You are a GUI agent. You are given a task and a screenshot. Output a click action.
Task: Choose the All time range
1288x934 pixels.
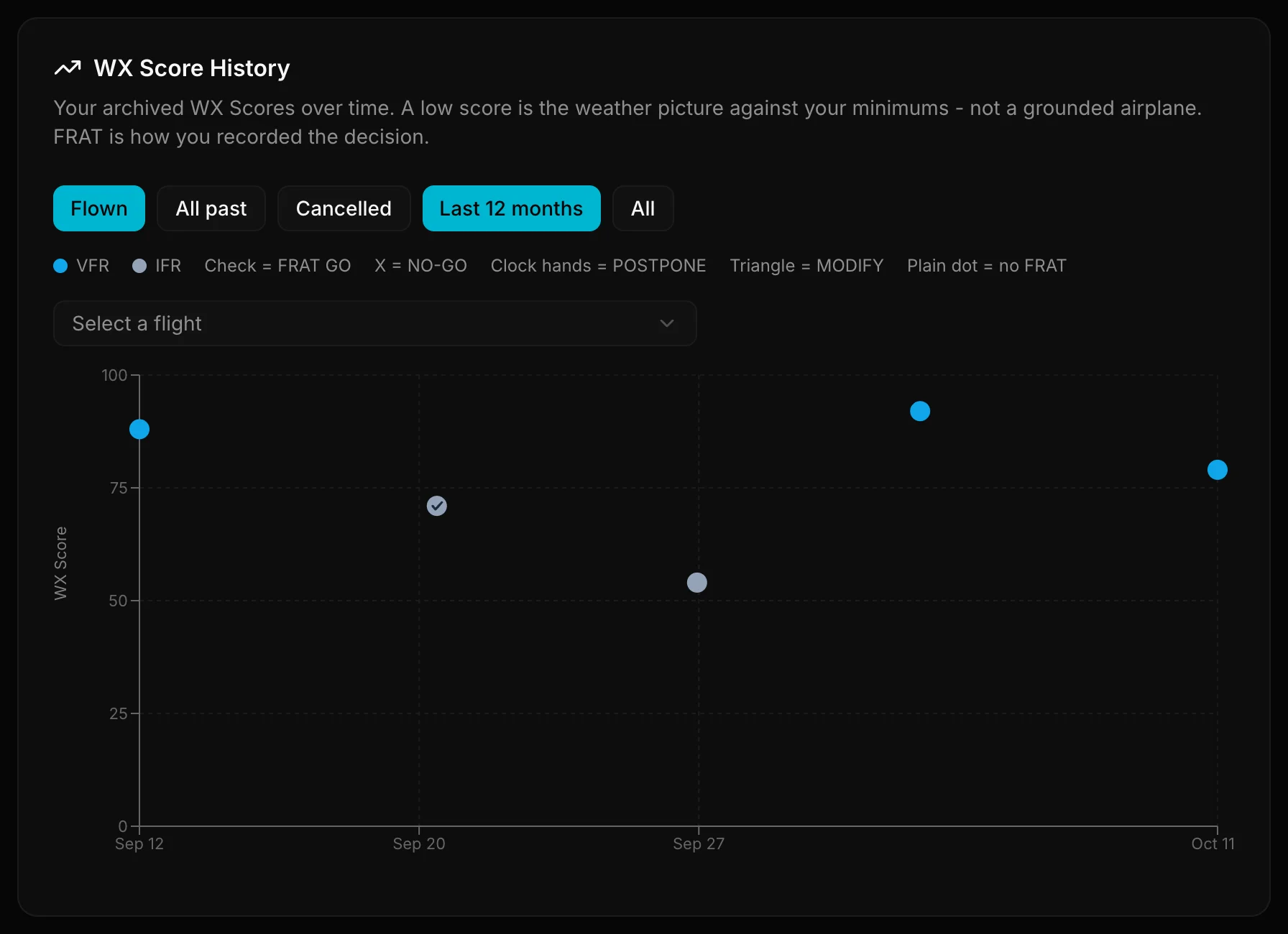pyautogui.click(x=643, y=208)
